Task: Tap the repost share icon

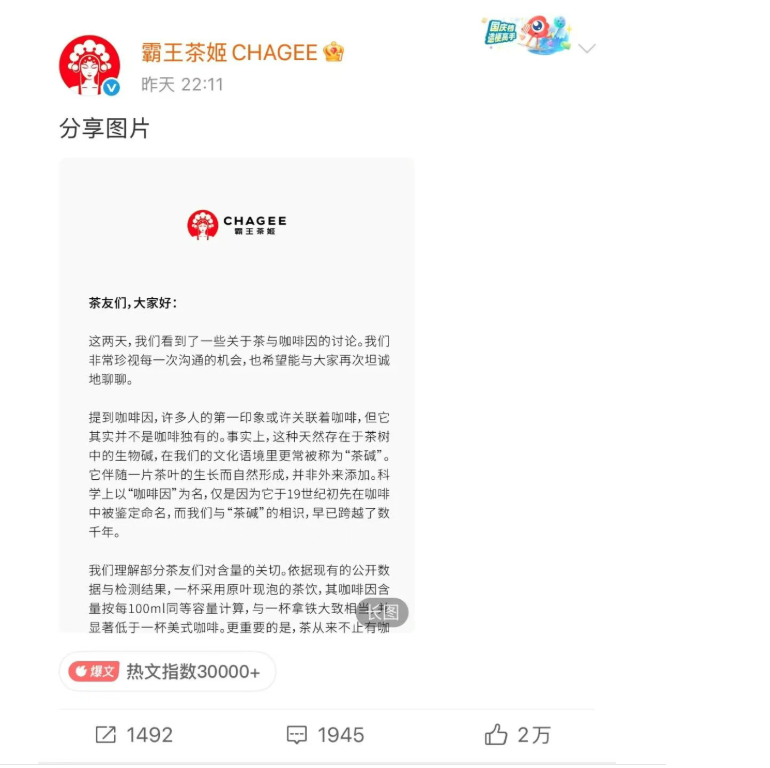Action: 106,735
